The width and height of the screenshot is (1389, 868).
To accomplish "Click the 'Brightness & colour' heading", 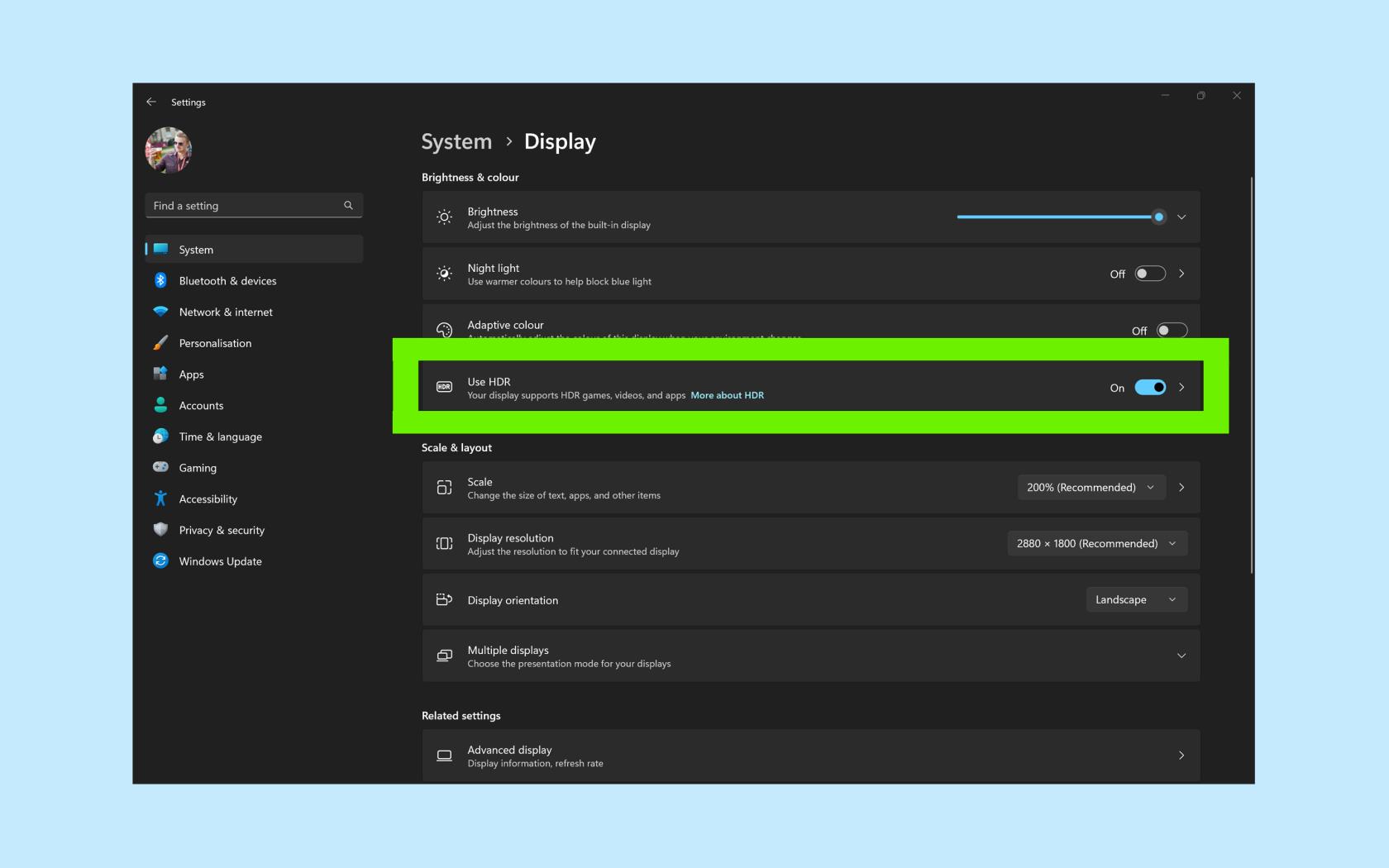I will pos(470,177).
